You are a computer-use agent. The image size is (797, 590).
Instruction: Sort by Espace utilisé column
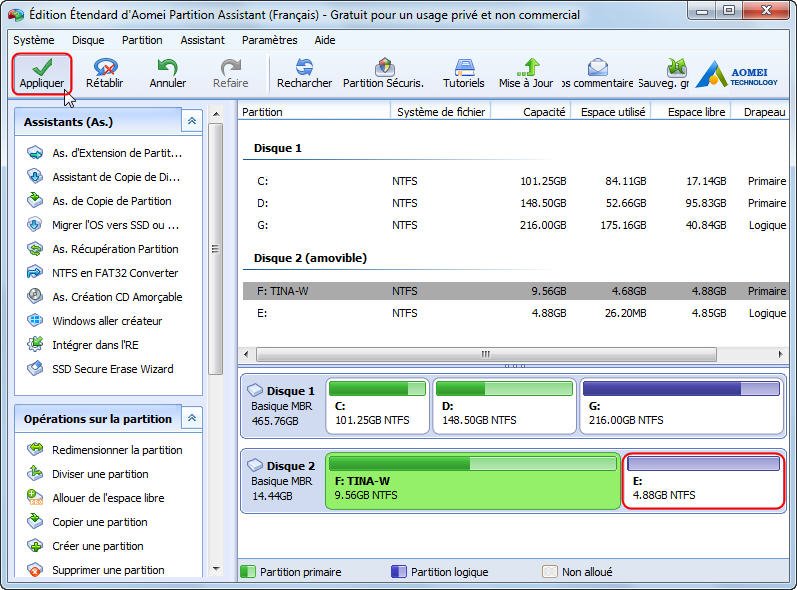(x=612, y=112)
